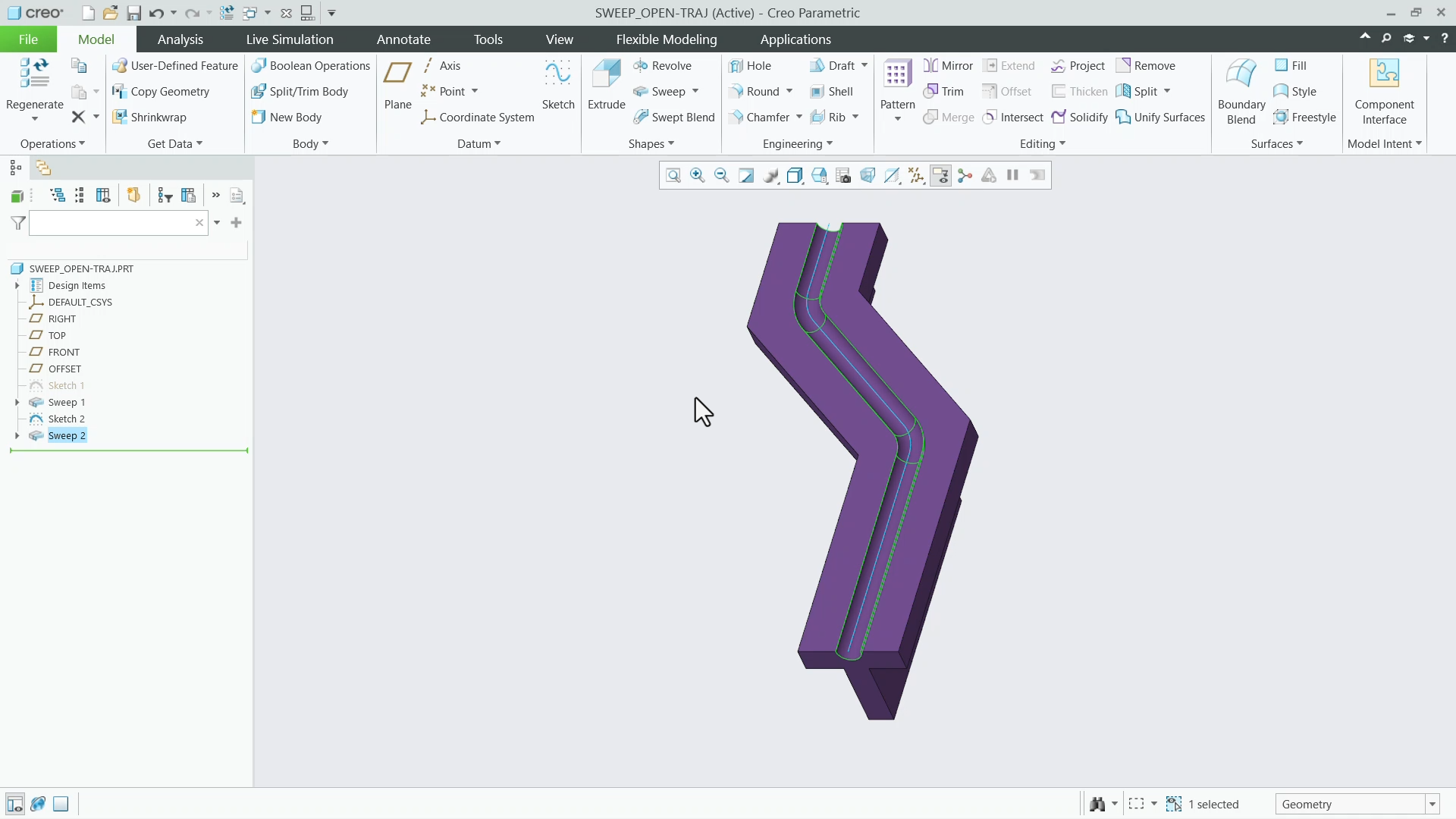Click the Unify Surfaces tool
Viewport: 1456px width, 819px height.
click(1160, 118)
